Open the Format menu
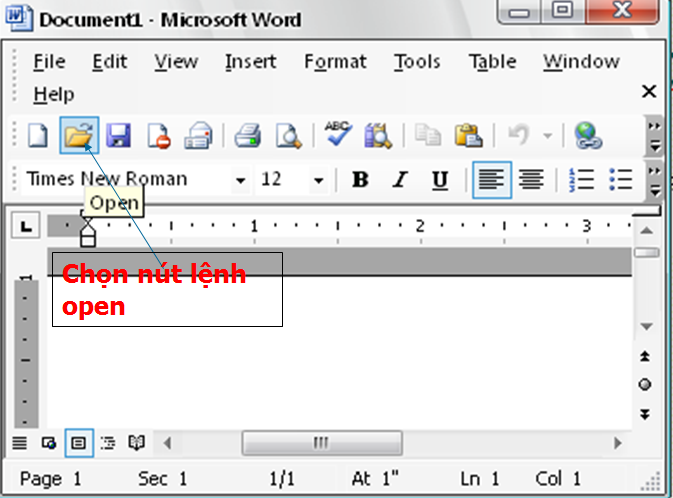The image size is (673, 498). [335, 62]
